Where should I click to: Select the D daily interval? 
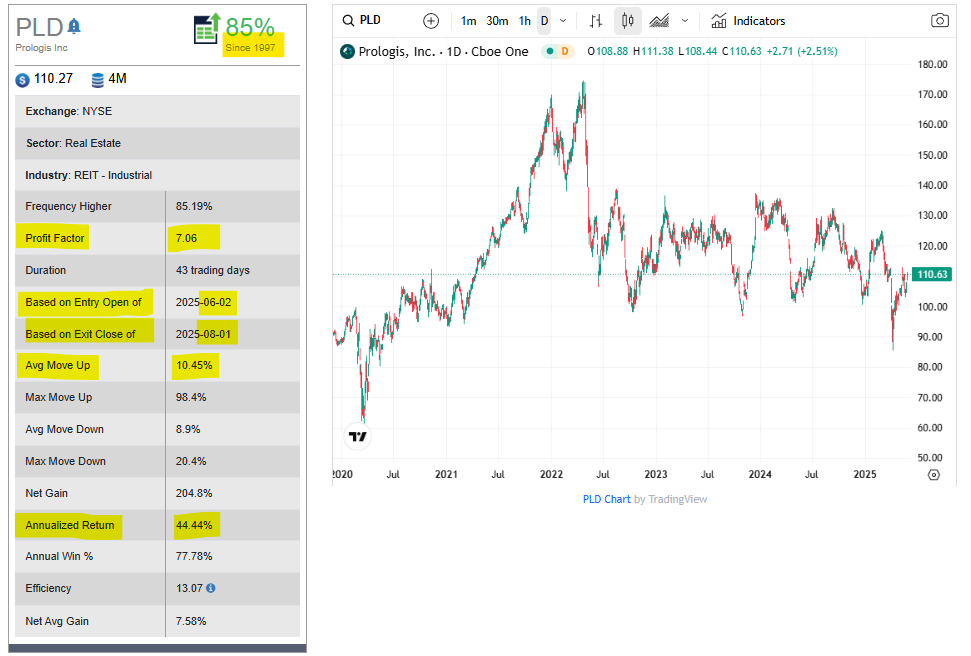click(x=544, y=21)
